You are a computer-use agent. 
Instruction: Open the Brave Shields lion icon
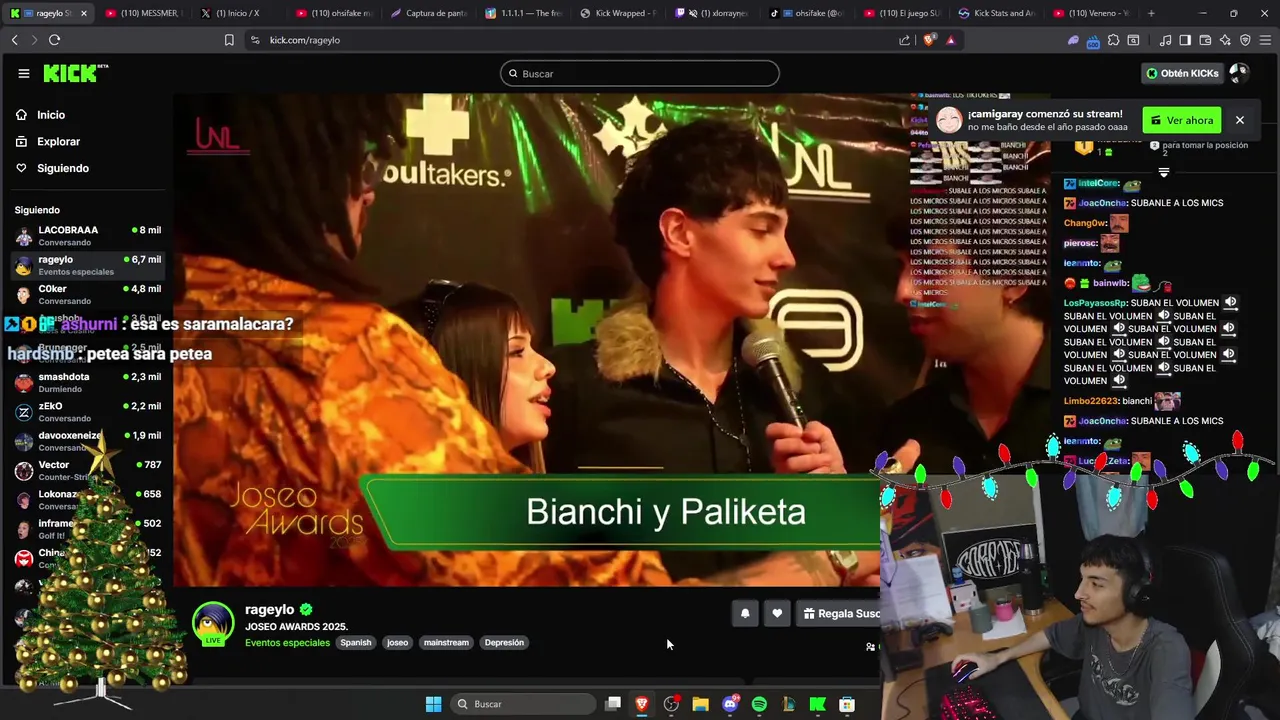pos(929,40)
